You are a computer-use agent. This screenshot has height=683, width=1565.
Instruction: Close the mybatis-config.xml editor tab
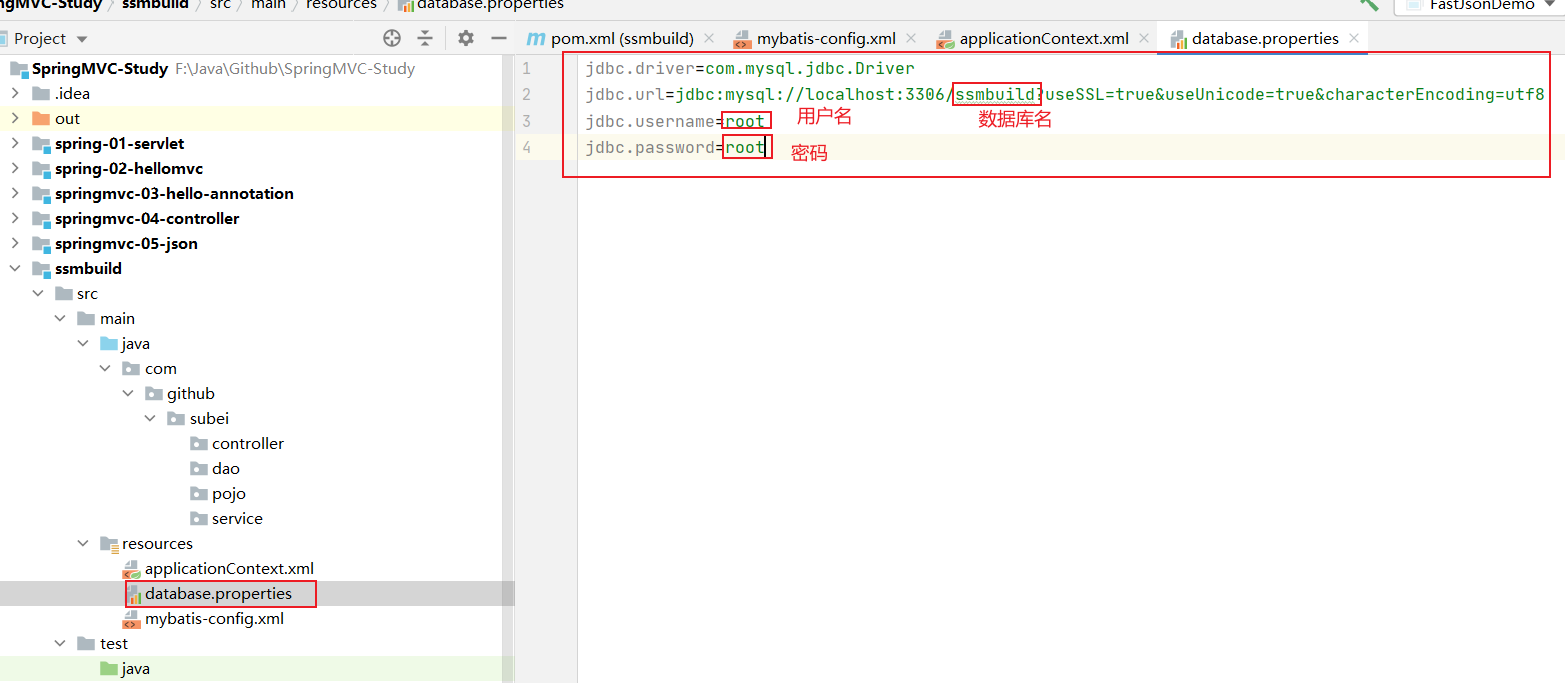(911, 38)
